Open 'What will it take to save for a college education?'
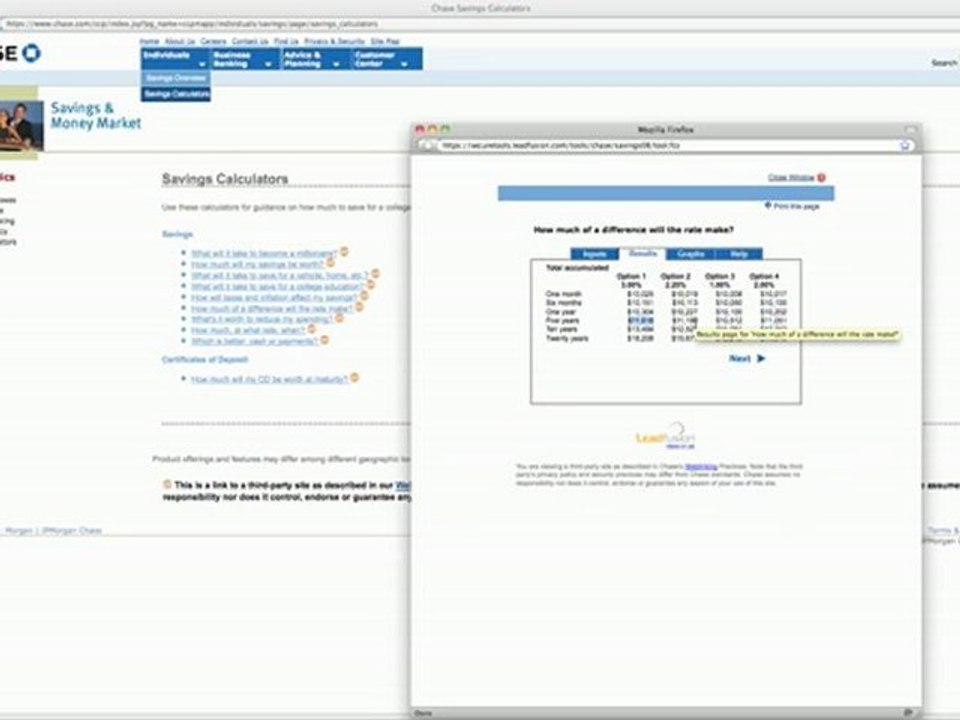The width and height of the screenshot is (960, 720). coord(277,287)
